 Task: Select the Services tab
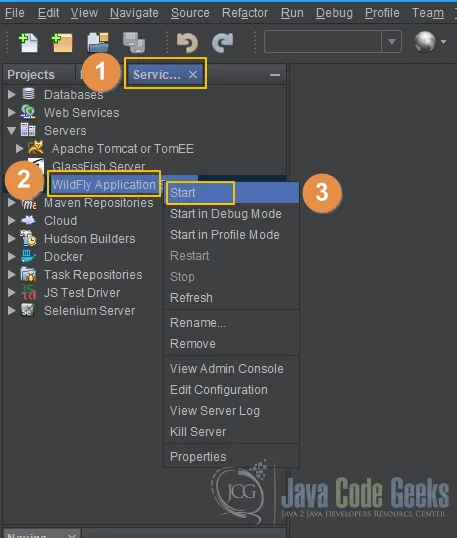point(156,74)
